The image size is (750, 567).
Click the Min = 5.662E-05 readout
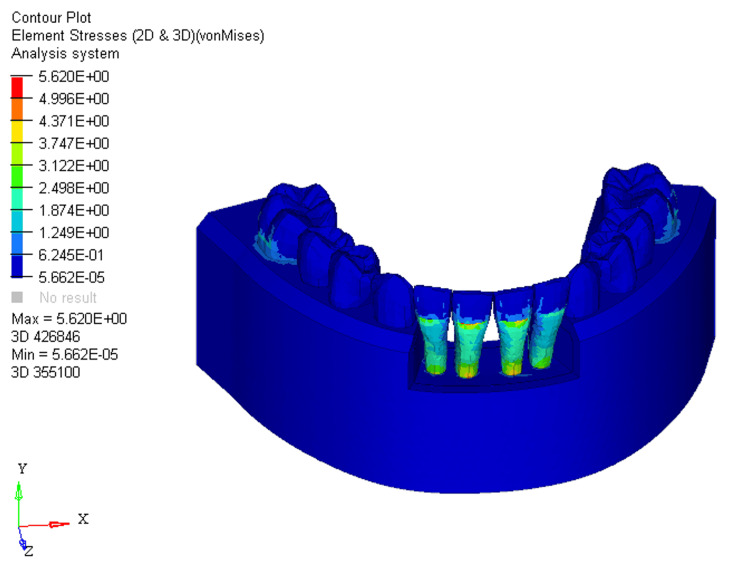click(x=65, y=355)
